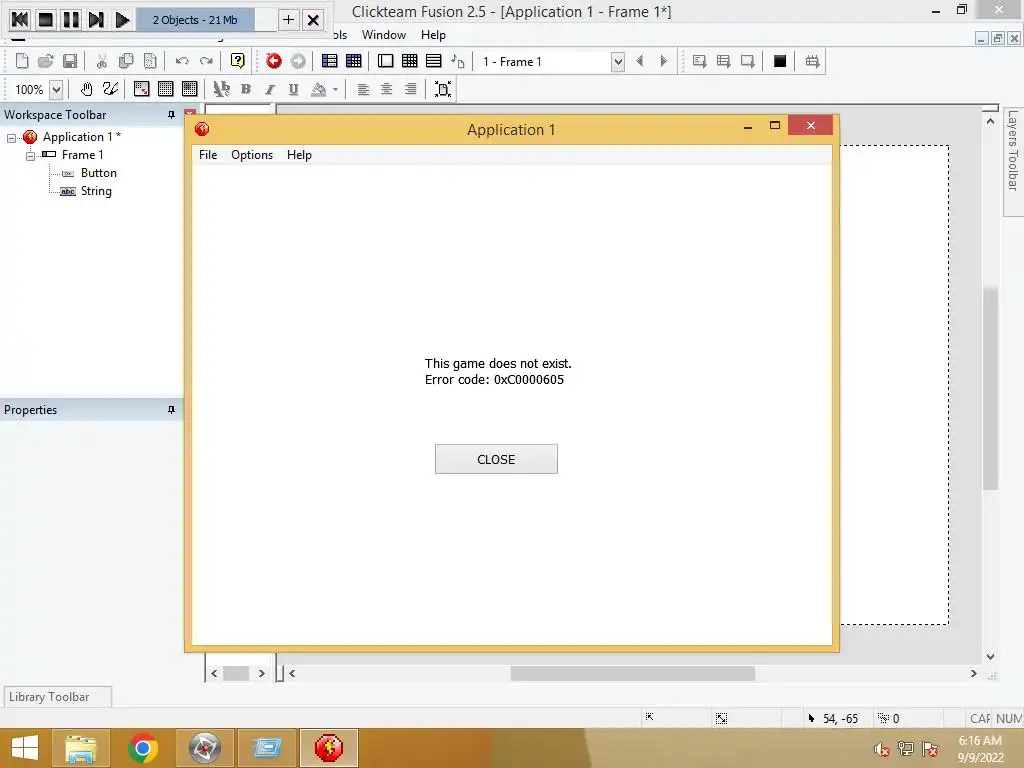Toggle the show grid icon
The image size is (1024, 768).
pos(165,89)
